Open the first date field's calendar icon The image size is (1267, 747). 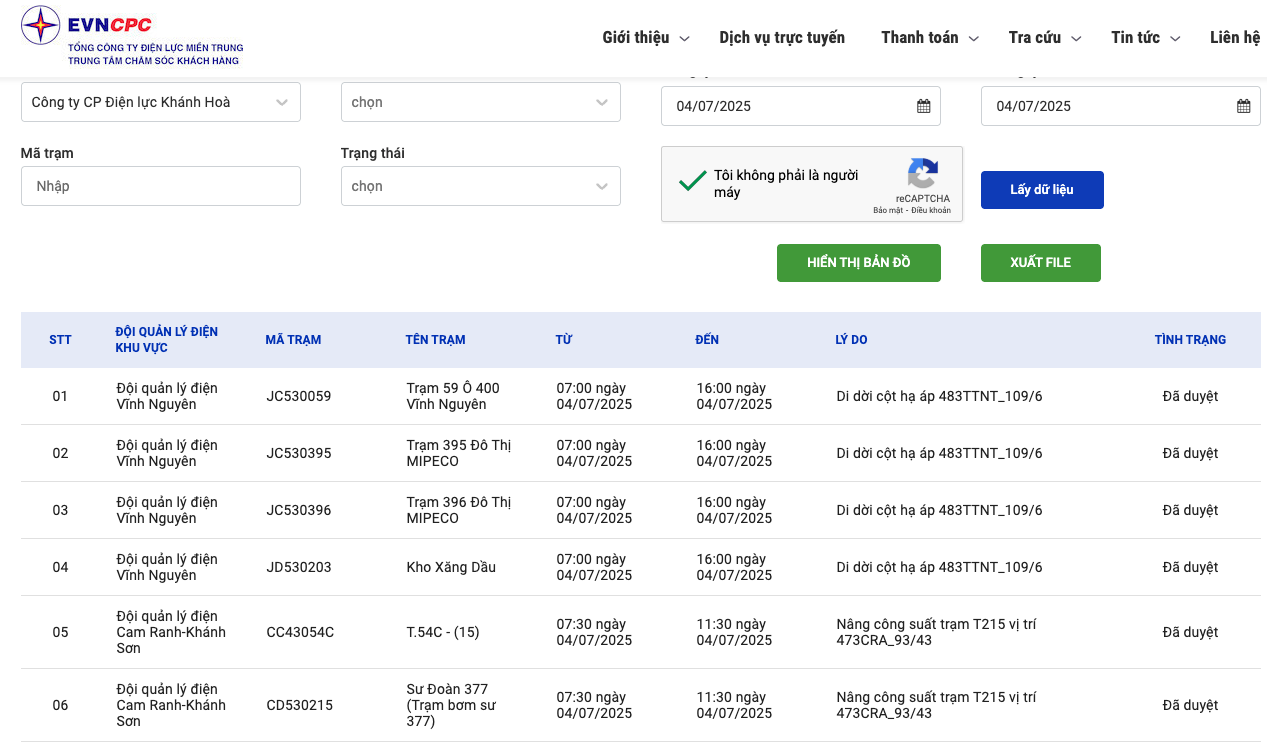[x=923, y=106]
